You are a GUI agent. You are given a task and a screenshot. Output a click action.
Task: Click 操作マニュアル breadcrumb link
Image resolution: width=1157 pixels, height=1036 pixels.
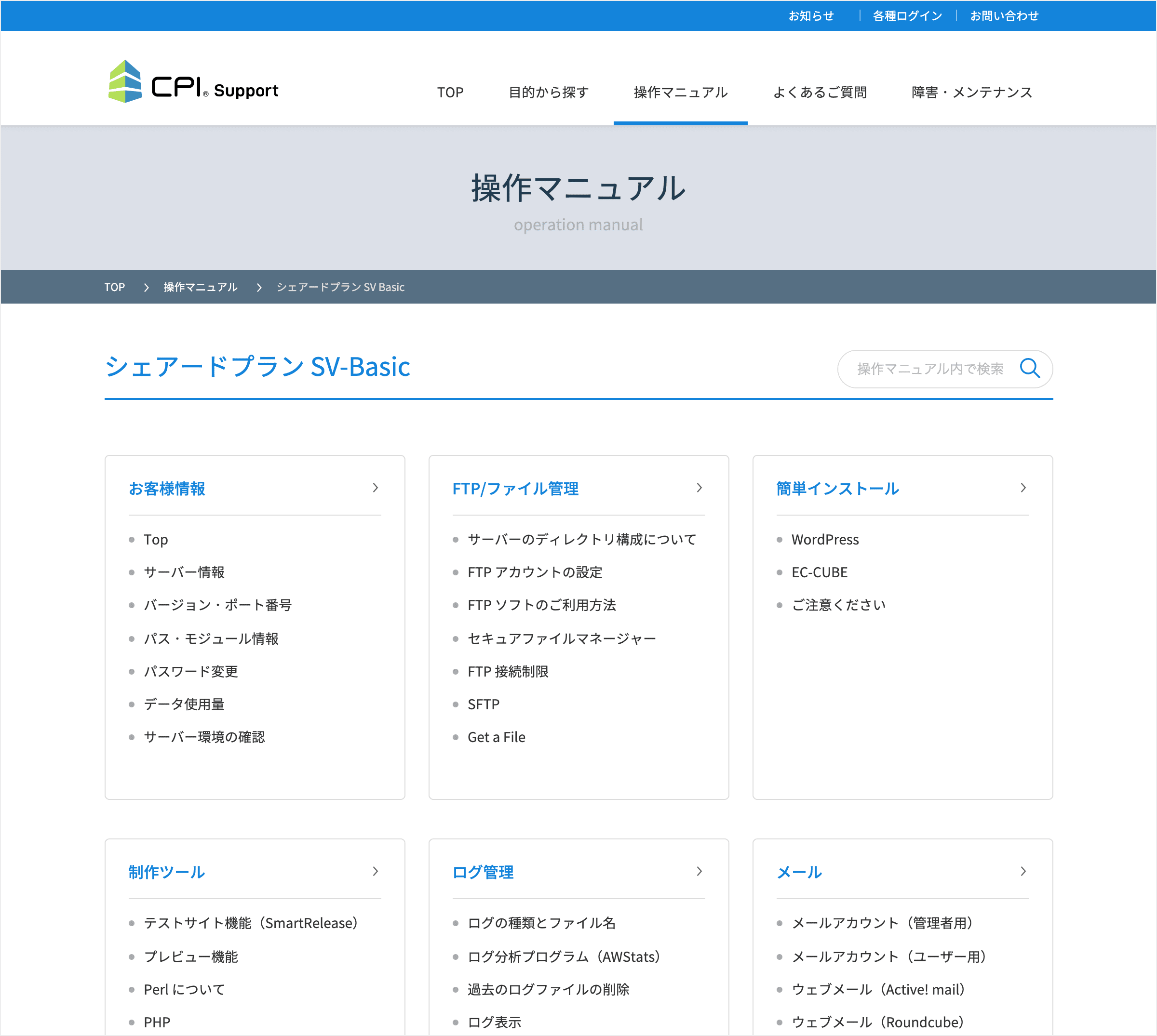click(x=201, y=287)
